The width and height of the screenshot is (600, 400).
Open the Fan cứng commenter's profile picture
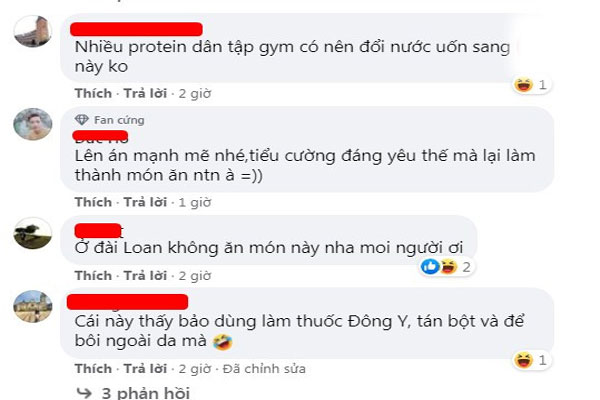(x=33, y=124)
